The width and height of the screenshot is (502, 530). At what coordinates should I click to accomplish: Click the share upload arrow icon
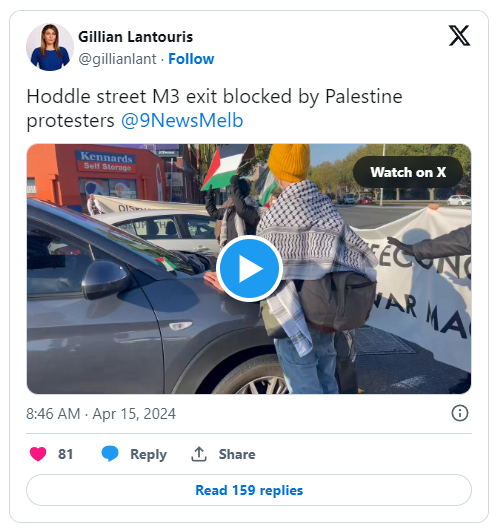199,454
